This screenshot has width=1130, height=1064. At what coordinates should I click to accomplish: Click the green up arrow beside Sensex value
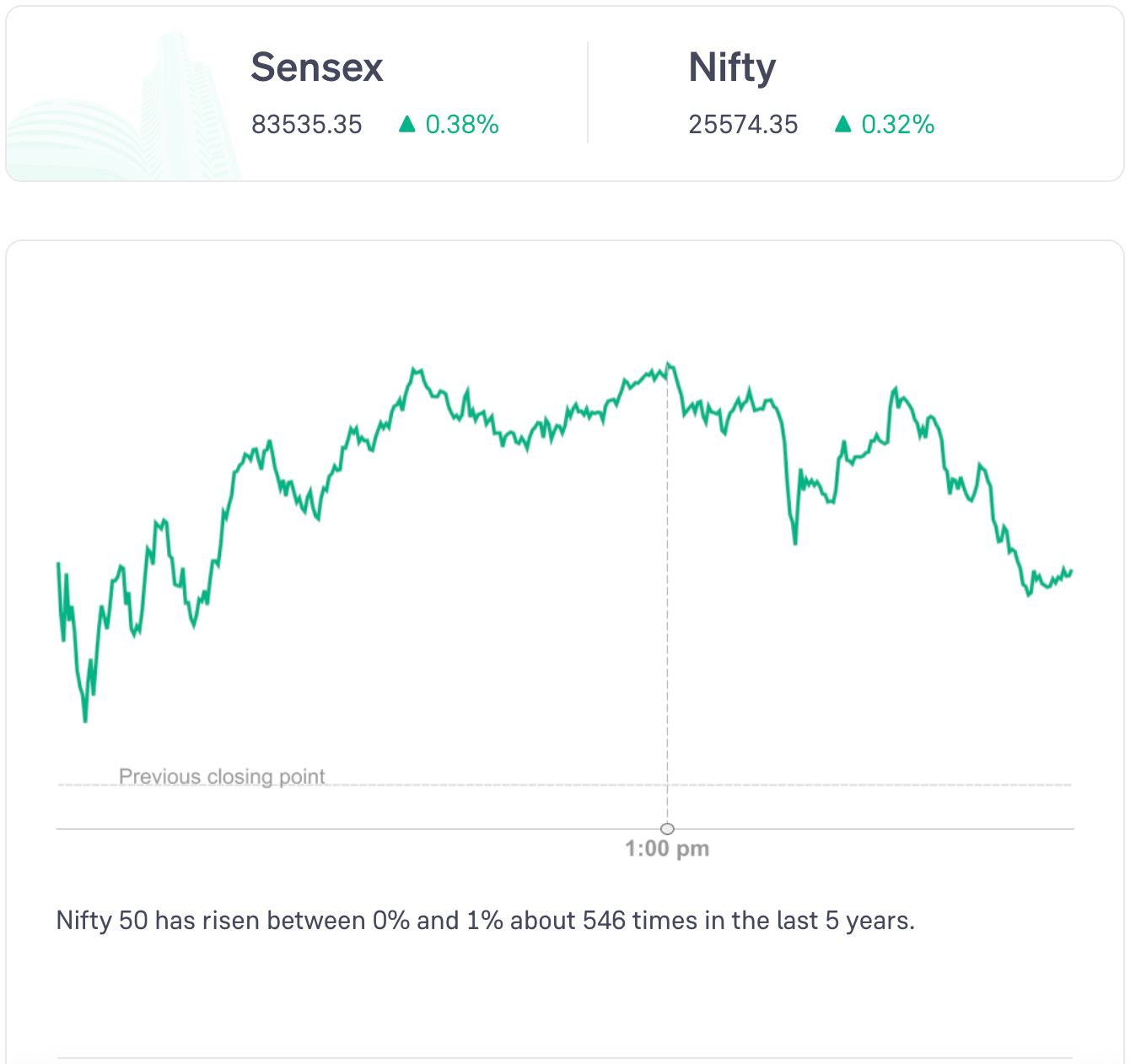click(407, 125)
